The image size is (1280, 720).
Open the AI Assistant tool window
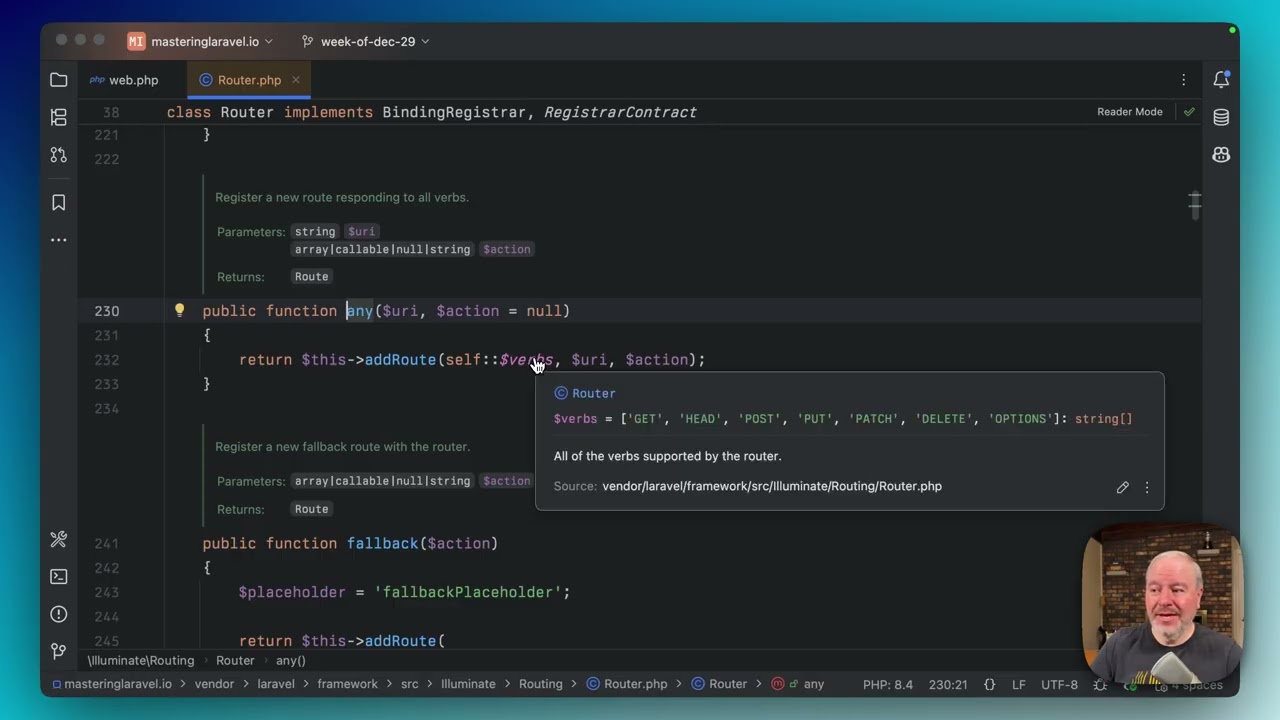1221,155
